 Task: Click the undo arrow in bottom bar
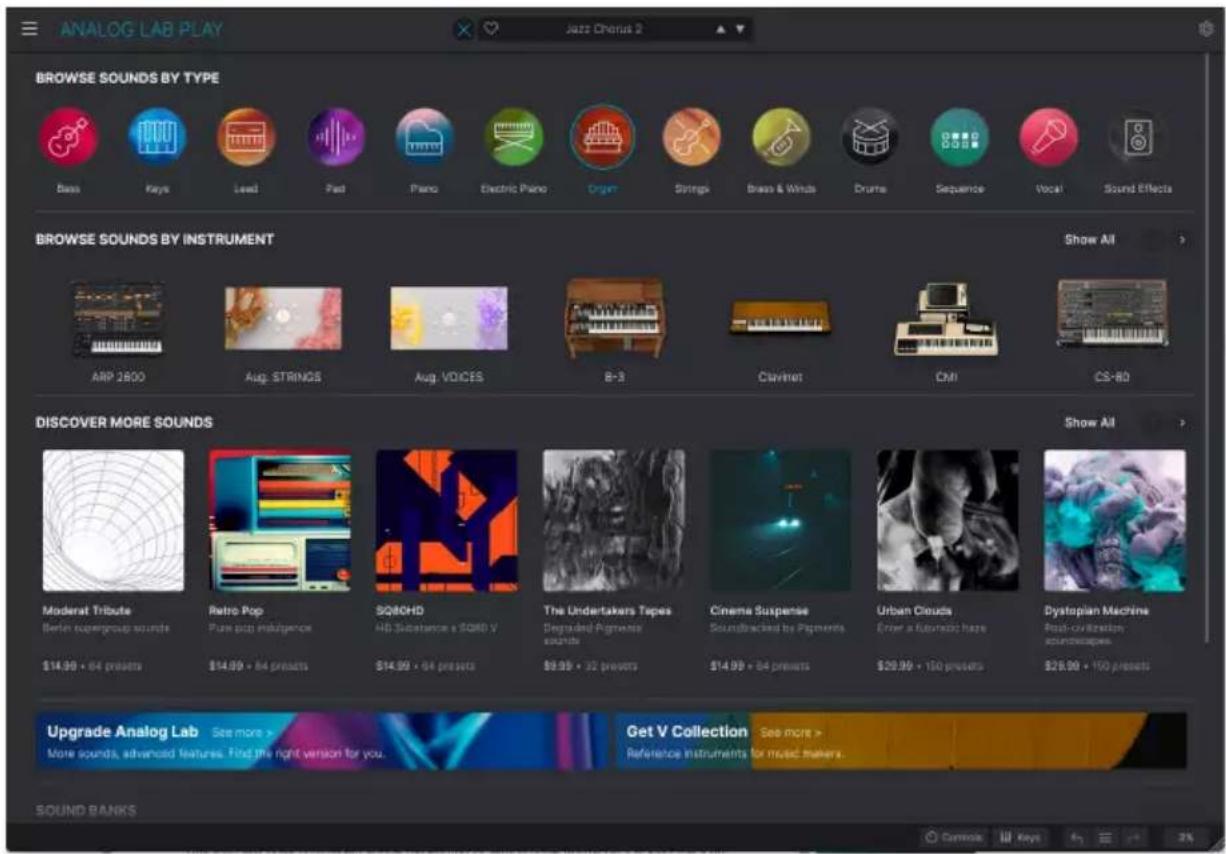[1078, 837]
